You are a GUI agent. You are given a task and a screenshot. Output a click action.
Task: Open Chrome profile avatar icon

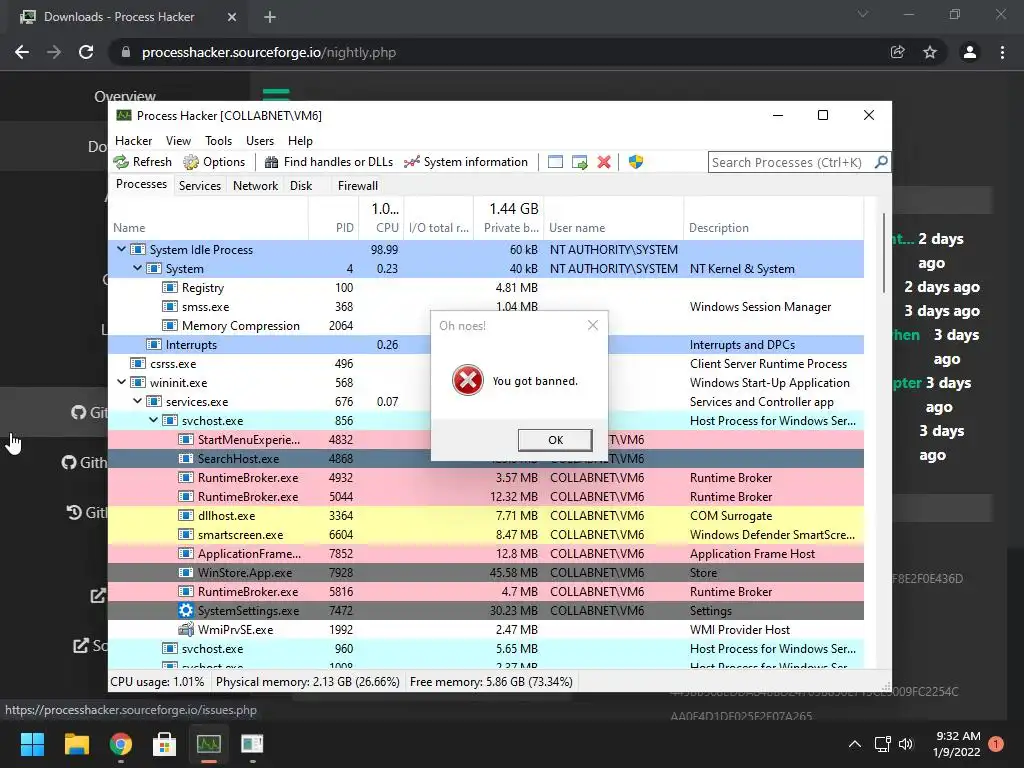coord(970,52)
